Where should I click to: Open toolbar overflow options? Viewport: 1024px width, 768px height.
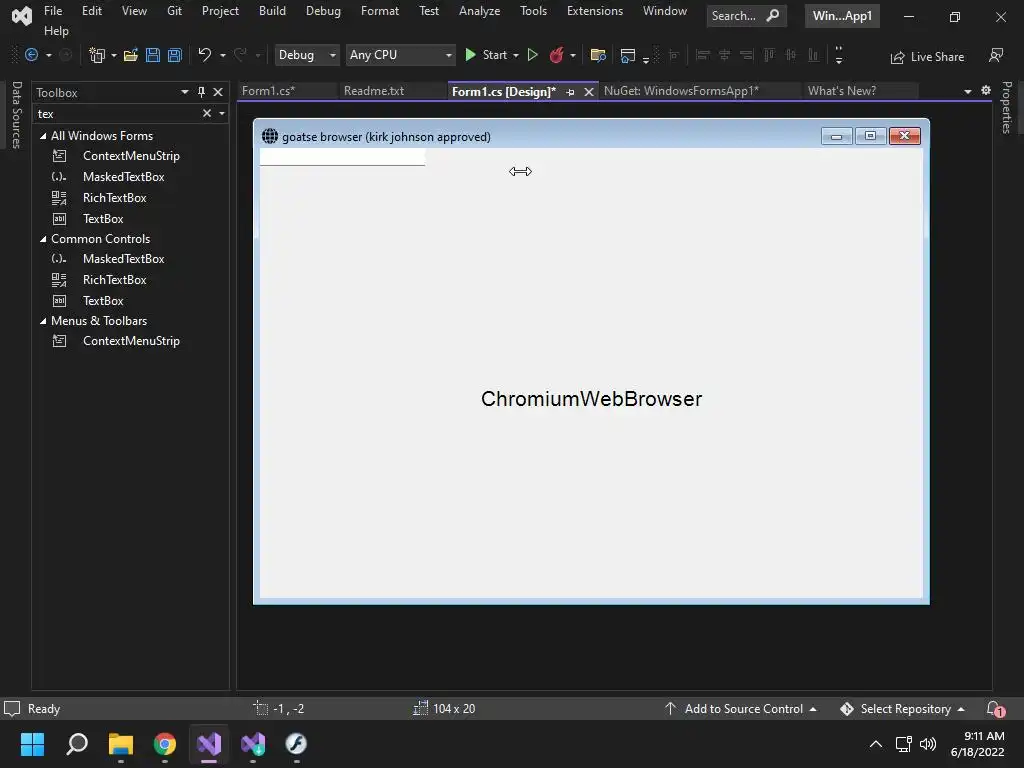839,56
